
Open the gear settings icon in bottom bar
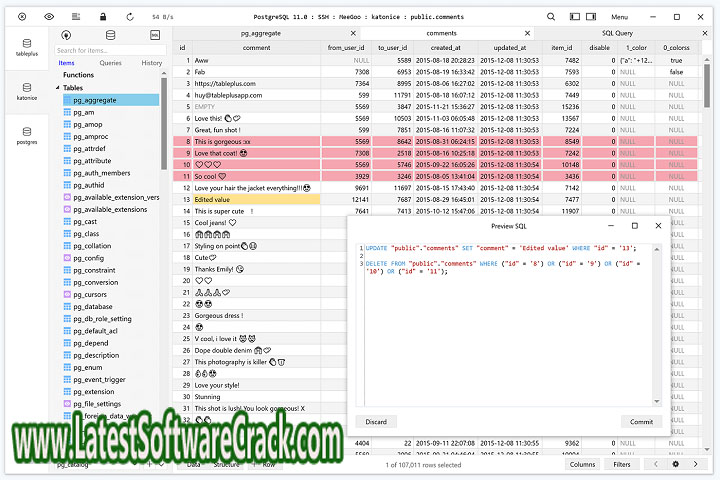coord(675,464)
